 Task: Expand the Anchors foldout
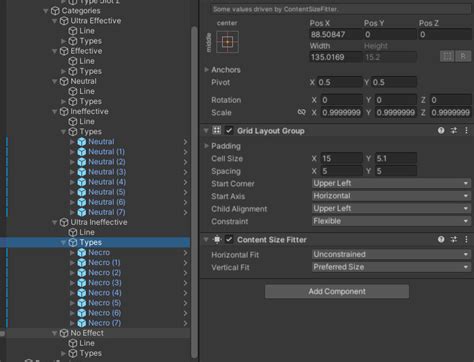pyautogui.click(x=206, y=70)
